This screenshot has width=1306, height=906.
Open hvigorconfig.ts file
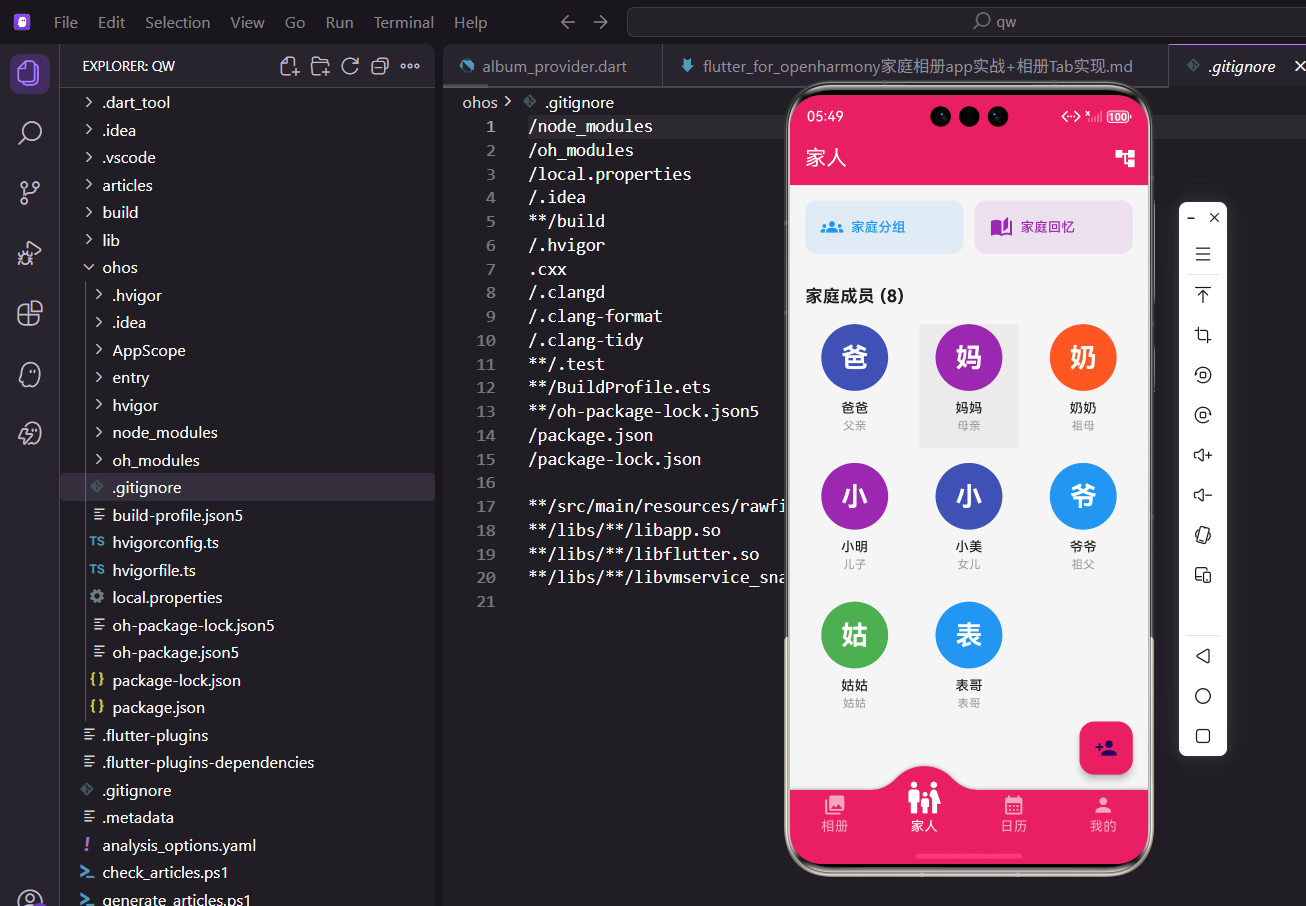point(247,542)
